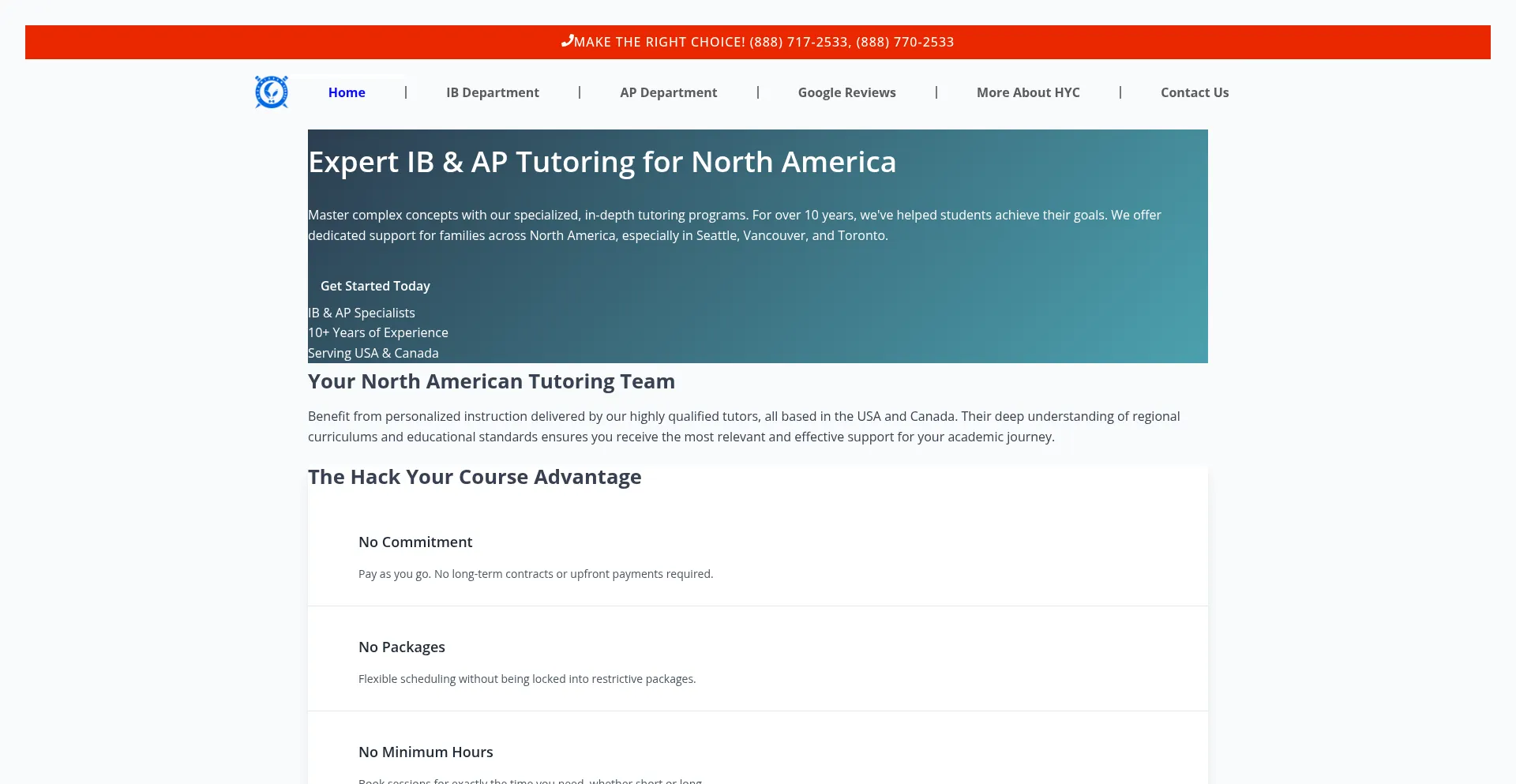Click the 10+ Years of Experience badge
This screenshot has height=784, width=1516.
378,332
